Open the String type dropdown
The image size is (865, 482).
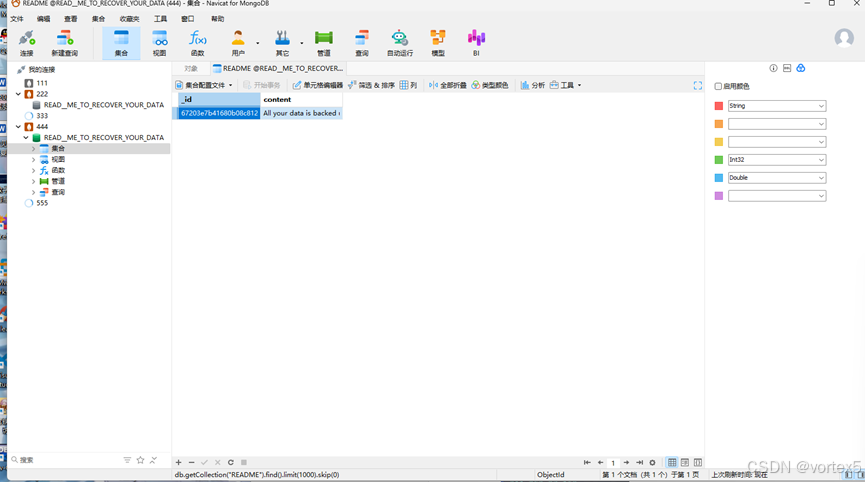(777, 106)
